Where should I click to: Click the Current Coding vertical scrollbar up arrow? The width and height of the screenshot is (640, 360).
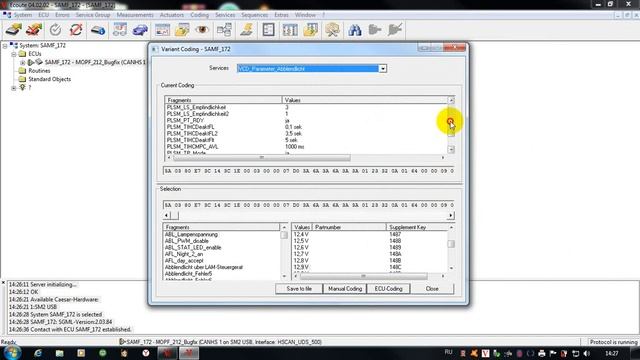pos(451,100)
